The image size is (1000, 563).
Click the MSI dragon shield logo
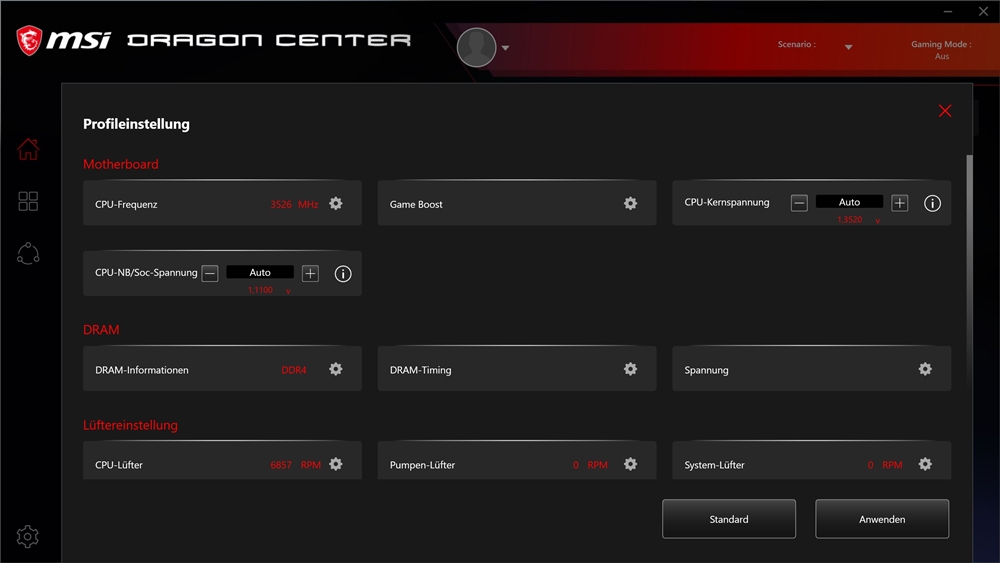click(x=29, y=40)
